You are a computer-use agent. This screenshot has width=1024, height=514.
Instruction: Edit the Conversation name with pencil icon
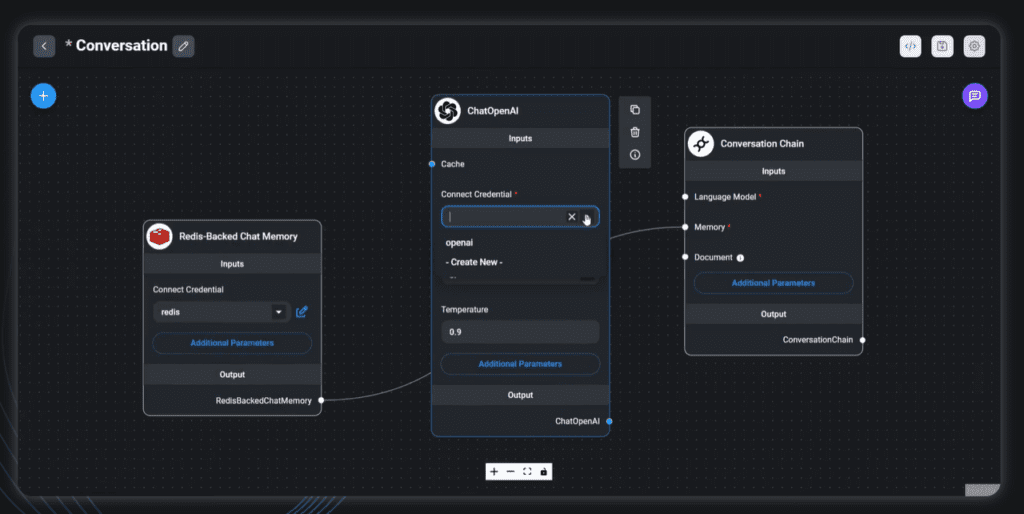pyautogui.click(x=183, y=46)
